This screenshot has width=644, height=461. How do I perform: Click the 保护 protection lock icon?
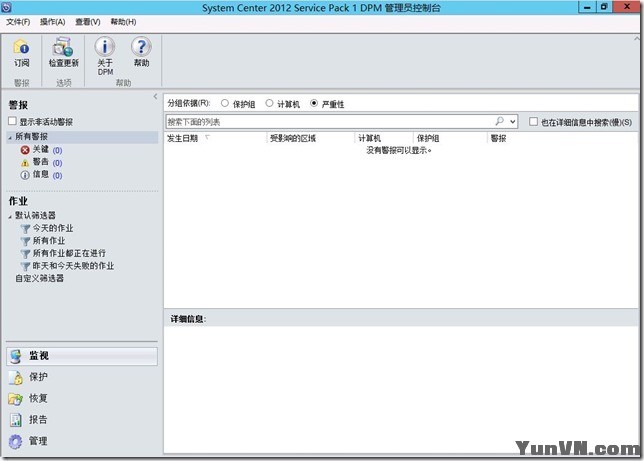(x=16, y=377)
